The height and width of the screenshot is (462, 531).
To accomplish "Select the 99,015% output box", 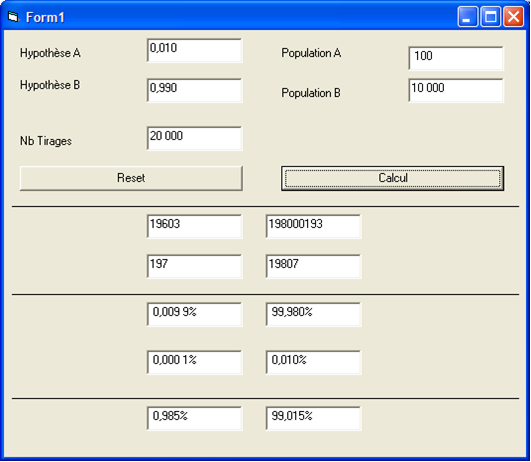I will point(313,418).
